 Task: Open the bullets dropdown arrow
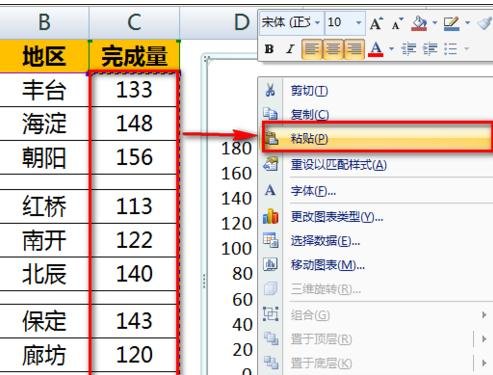pyautogui.click(x=467, y=49)
